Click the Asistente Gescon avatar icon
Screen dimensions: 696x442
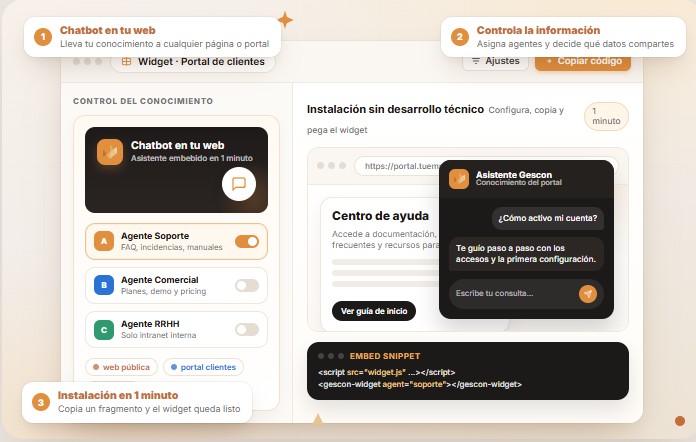459,179
